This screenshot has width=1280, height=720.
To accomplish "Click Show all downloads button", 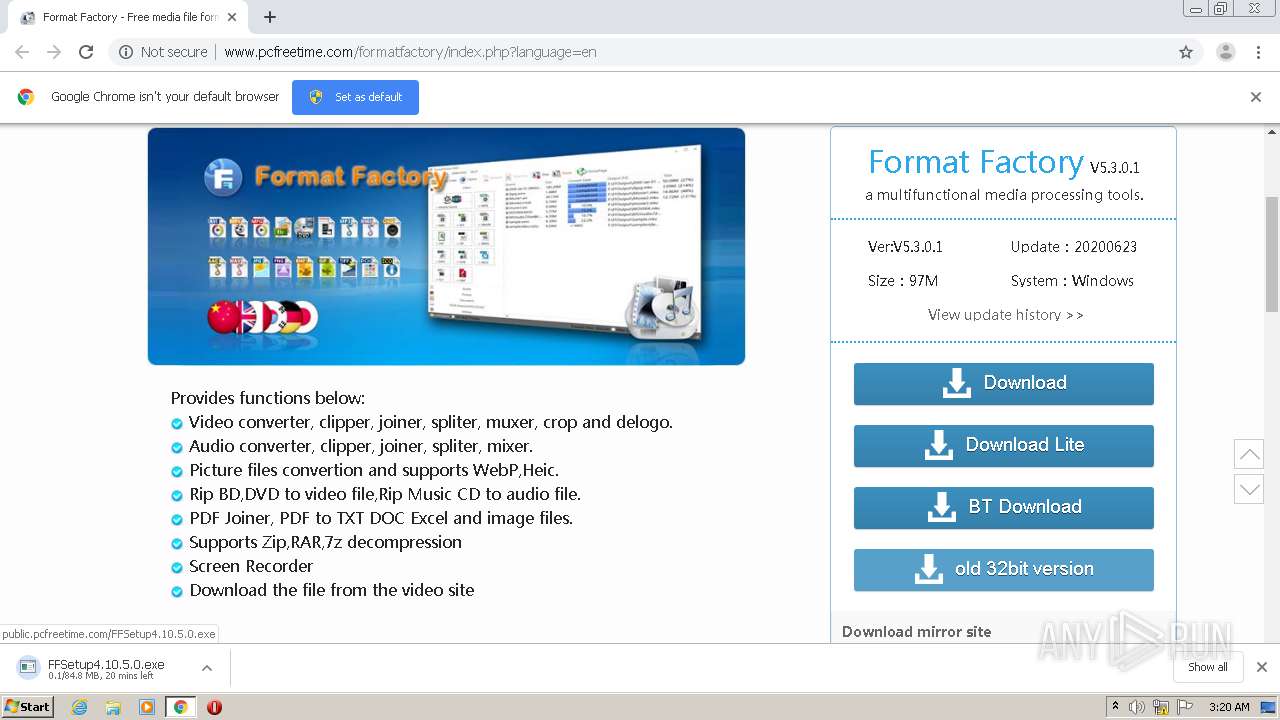I will [1207, 667].
